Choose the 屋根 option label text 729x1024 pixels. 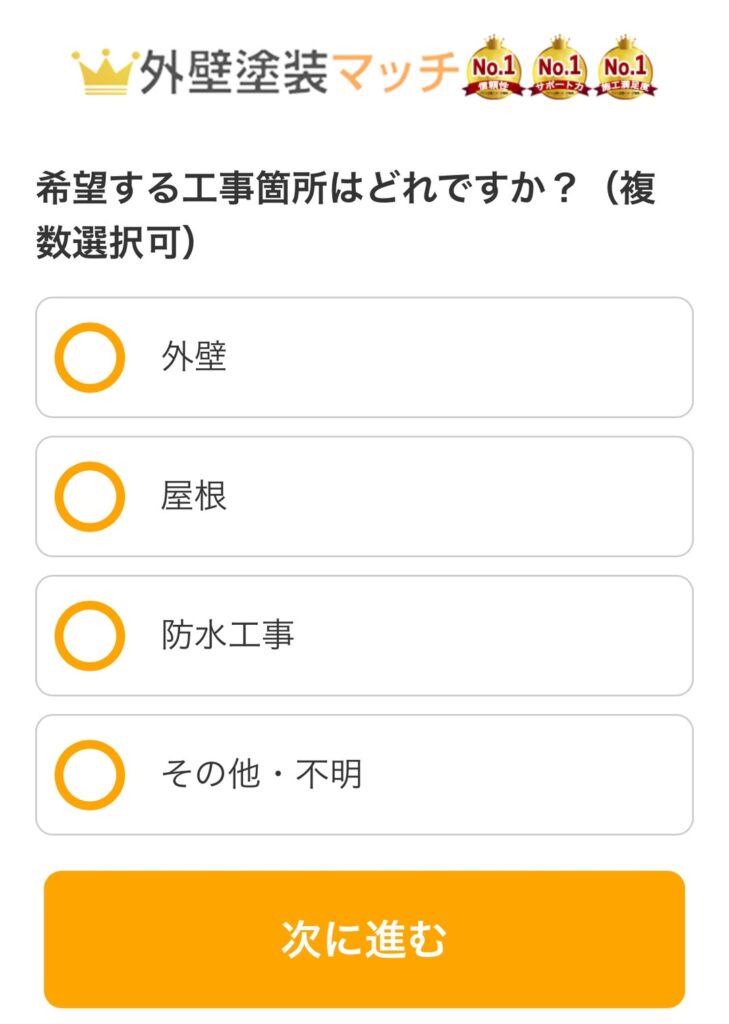click(x=194, y=496)
